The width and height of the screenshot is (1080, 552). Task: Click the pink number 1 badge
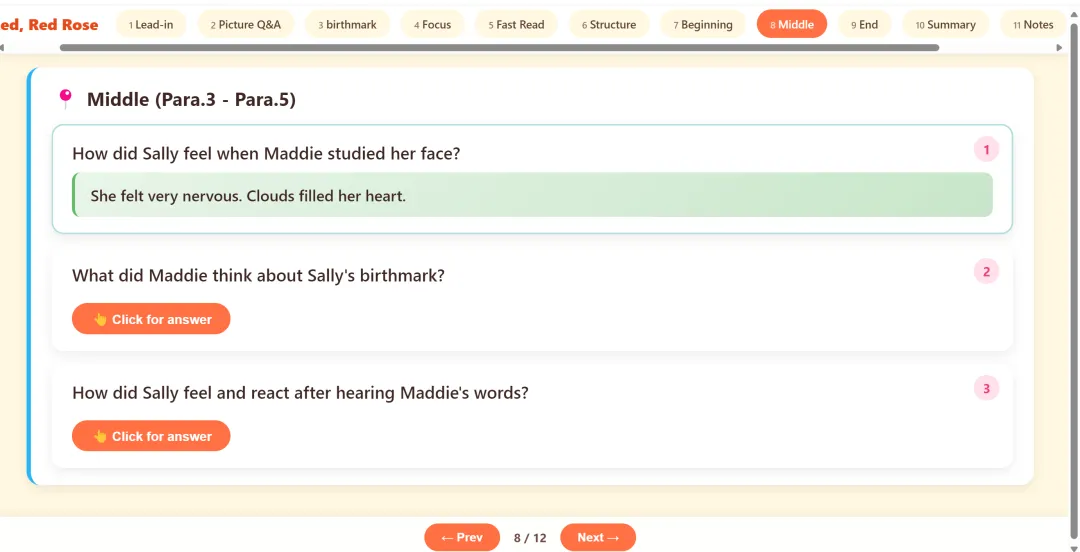click(986, 150)
